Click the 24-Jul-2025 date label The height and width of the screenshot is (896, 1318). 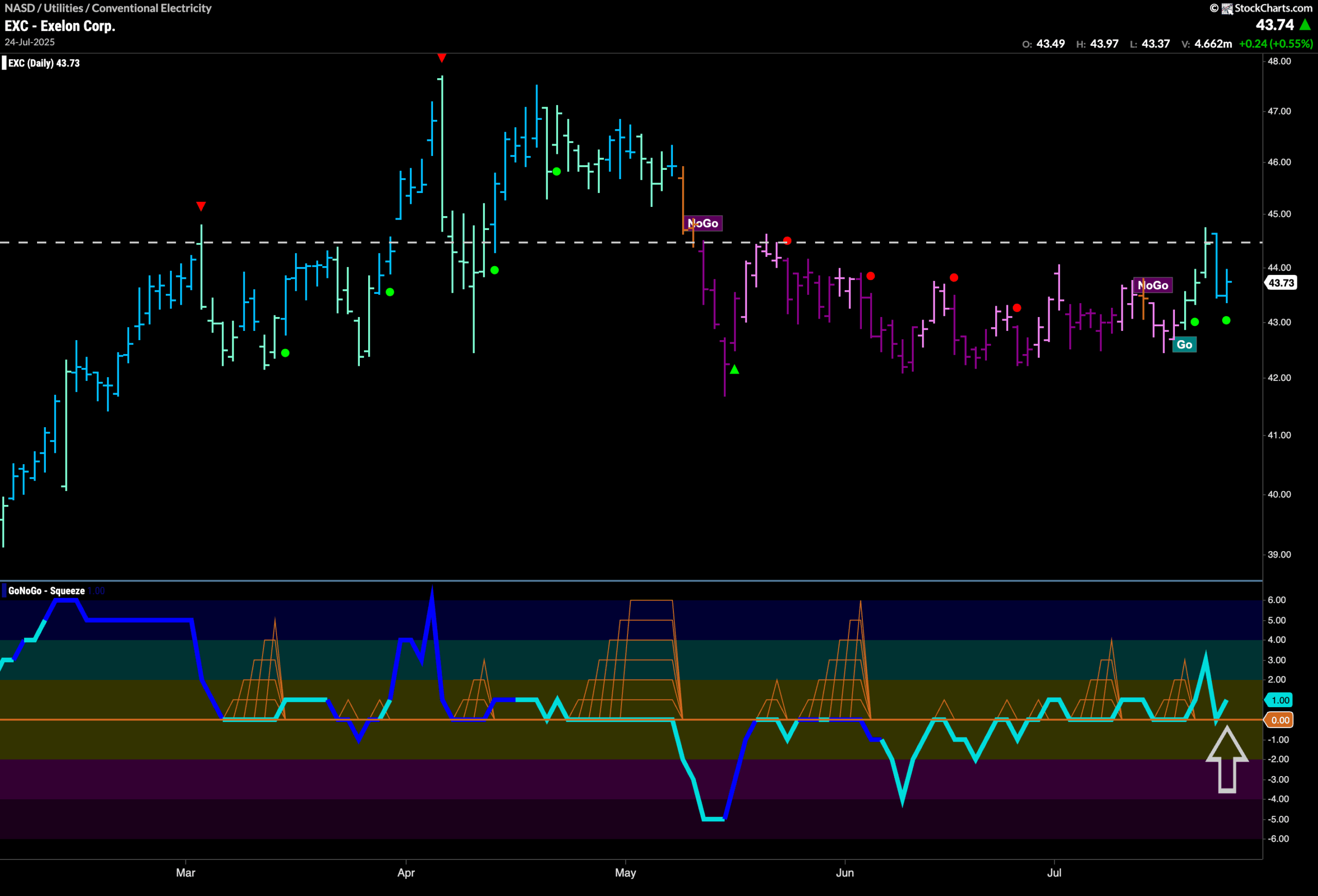coord(29,42)
